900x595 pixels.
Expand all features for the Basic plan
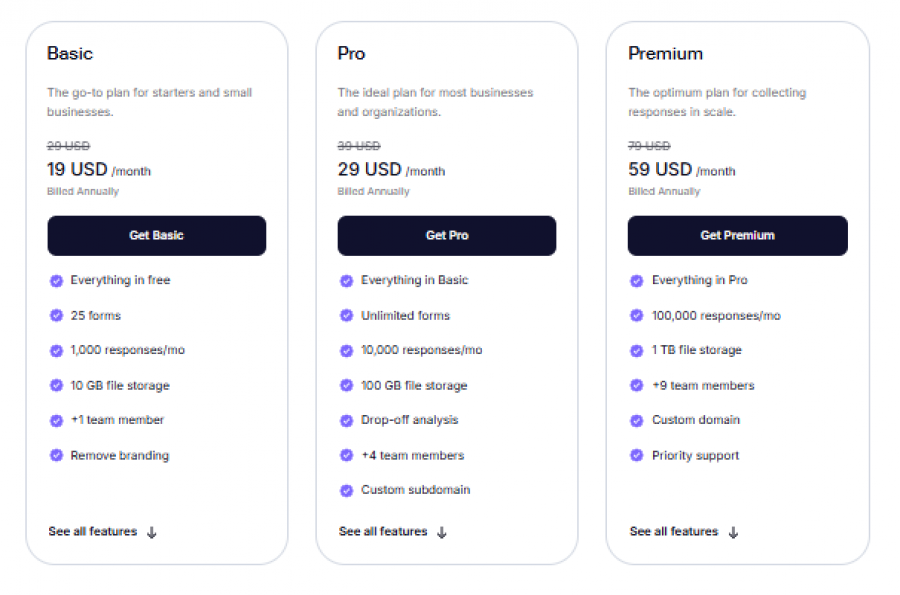point(92,531)
